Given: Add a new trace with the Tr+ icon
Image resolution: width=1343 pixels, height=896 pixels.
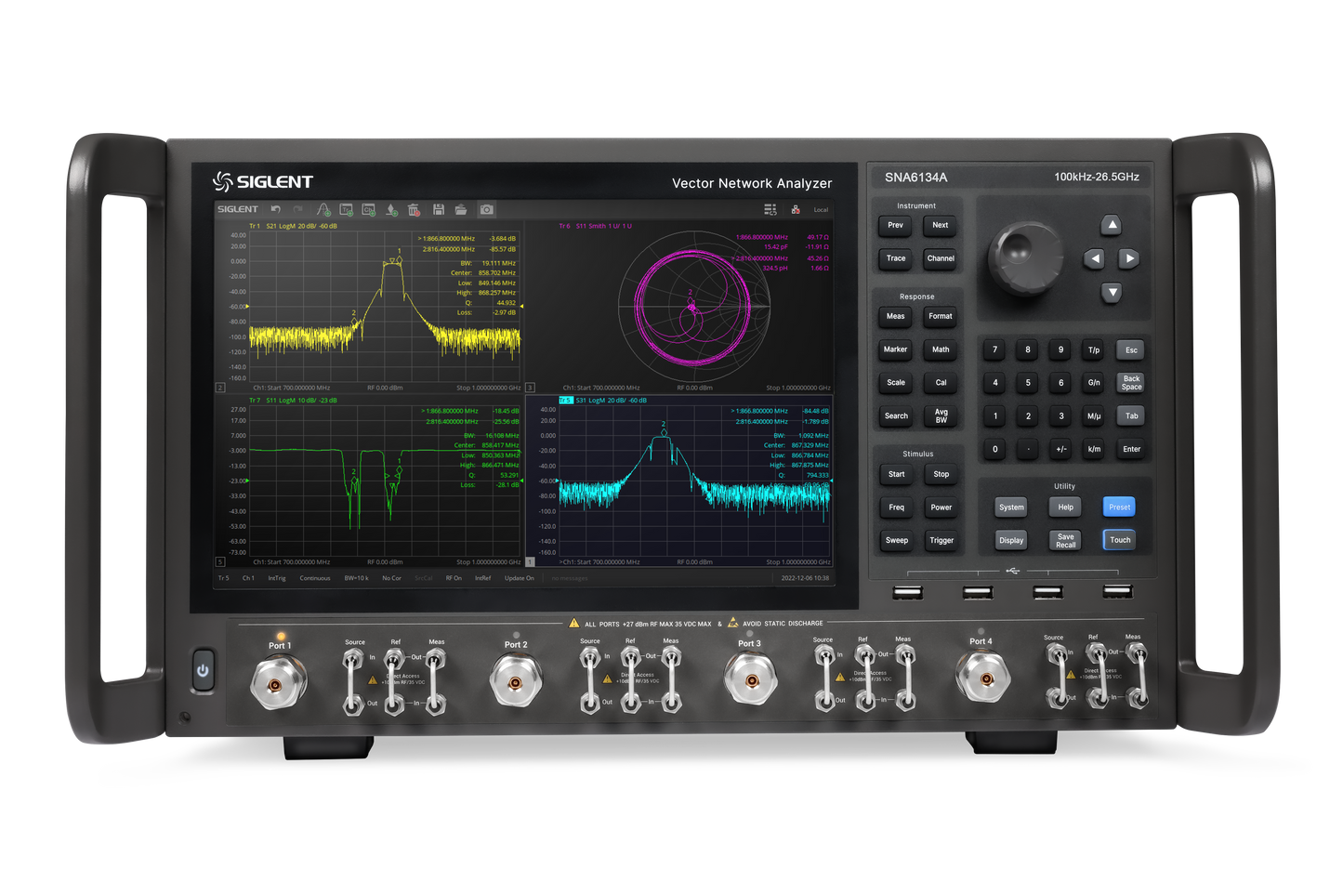Looking at the screenshot, I should tap(346, 210).
